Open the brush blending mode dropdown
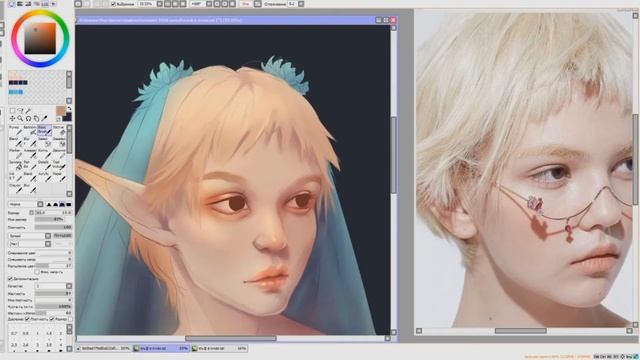The image size is (640, 360). (26, 204)
